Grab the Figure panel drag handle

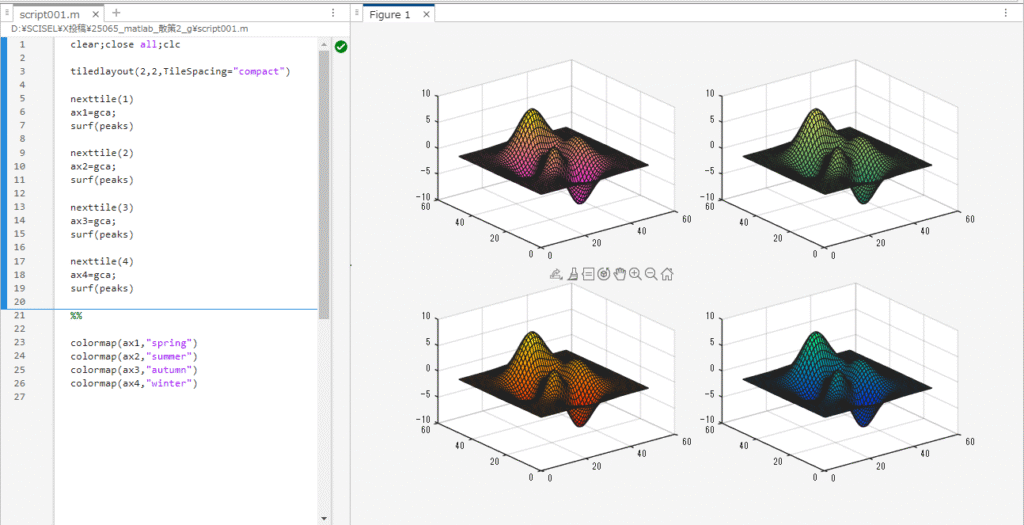point(357,13)
